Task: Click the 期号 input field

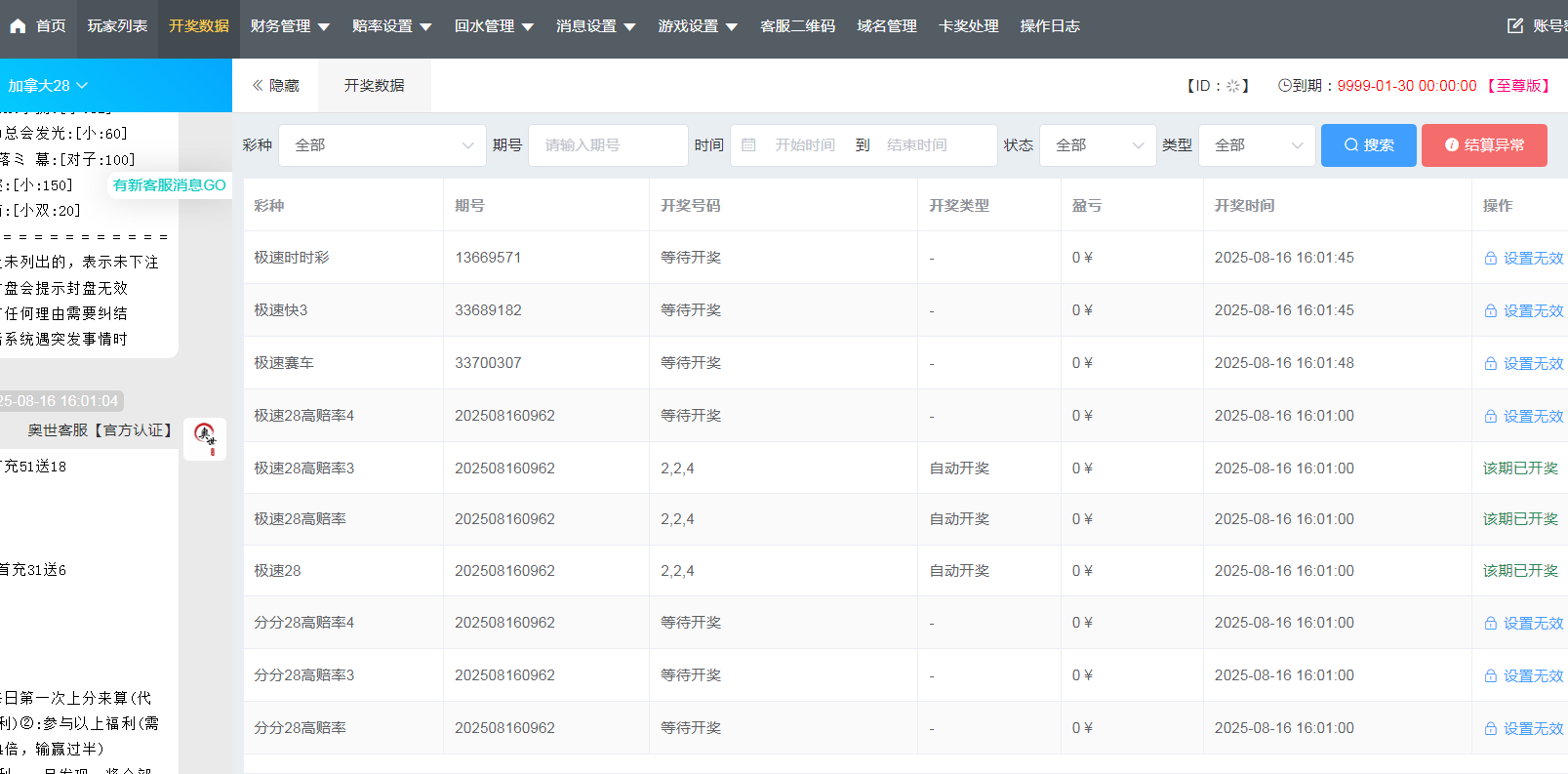Action: (x=608, y=145)
